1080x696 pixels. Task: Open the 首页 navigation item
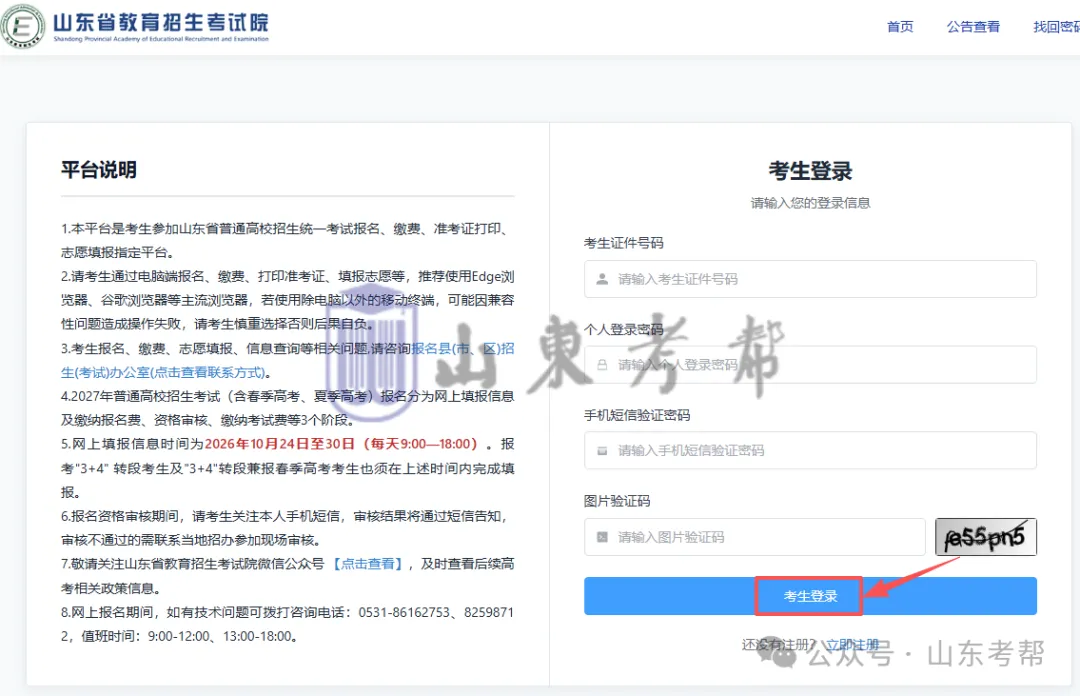click(x=900, y=27)
